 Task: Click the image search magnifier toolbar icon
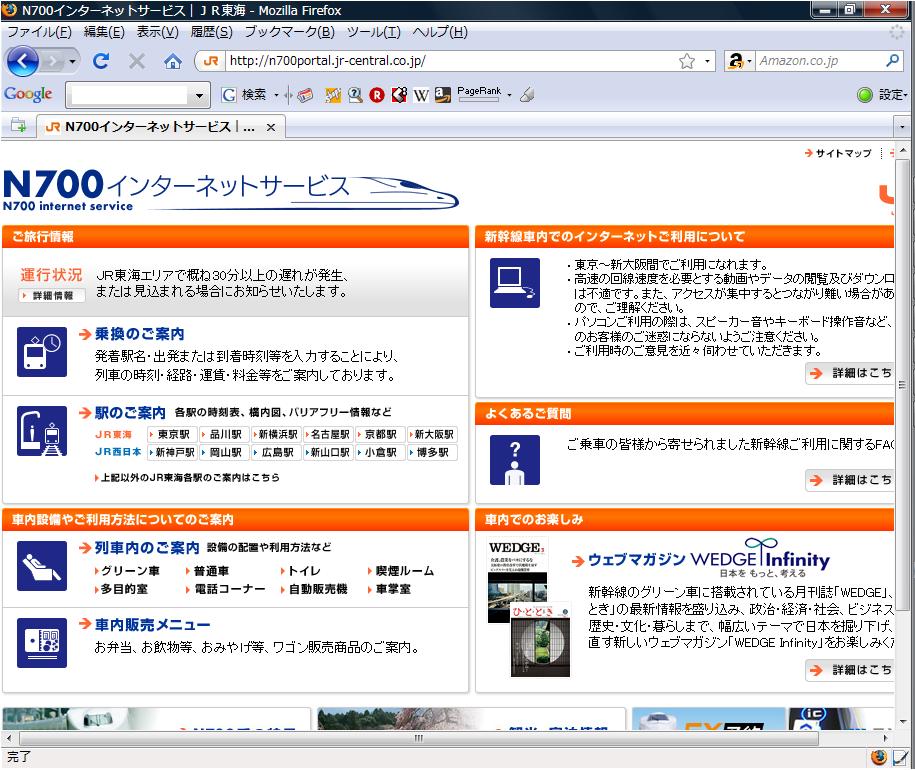point(355,94)
